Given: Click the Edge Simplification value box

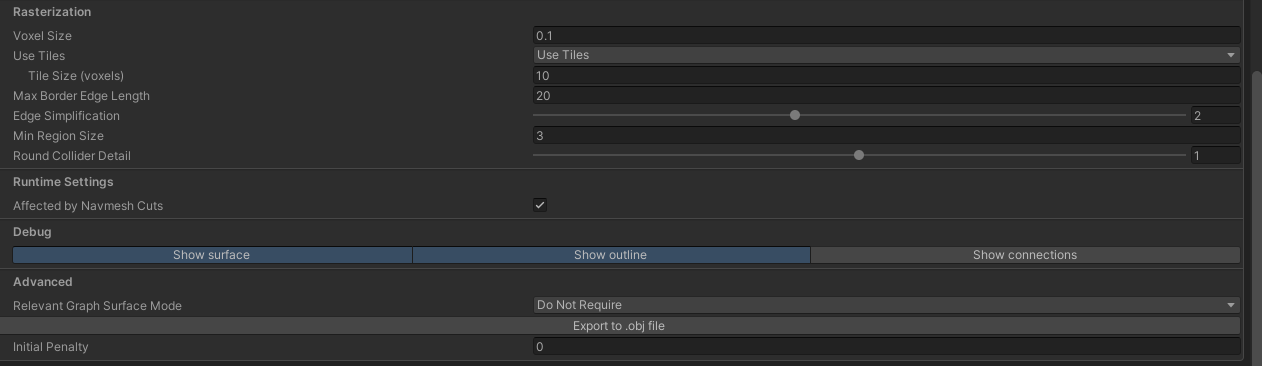Looking at the screenshot, I should [1215, 115].
